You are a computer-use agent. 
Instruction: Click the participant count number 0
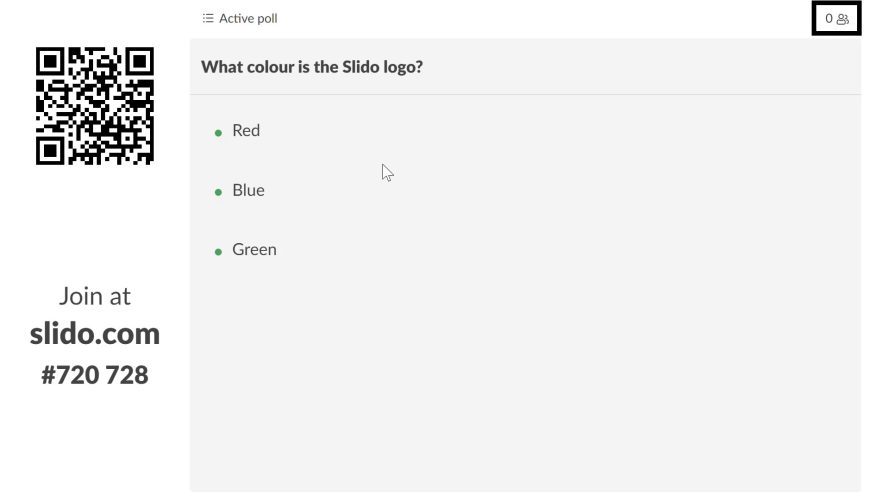click(x=829, y=18)
